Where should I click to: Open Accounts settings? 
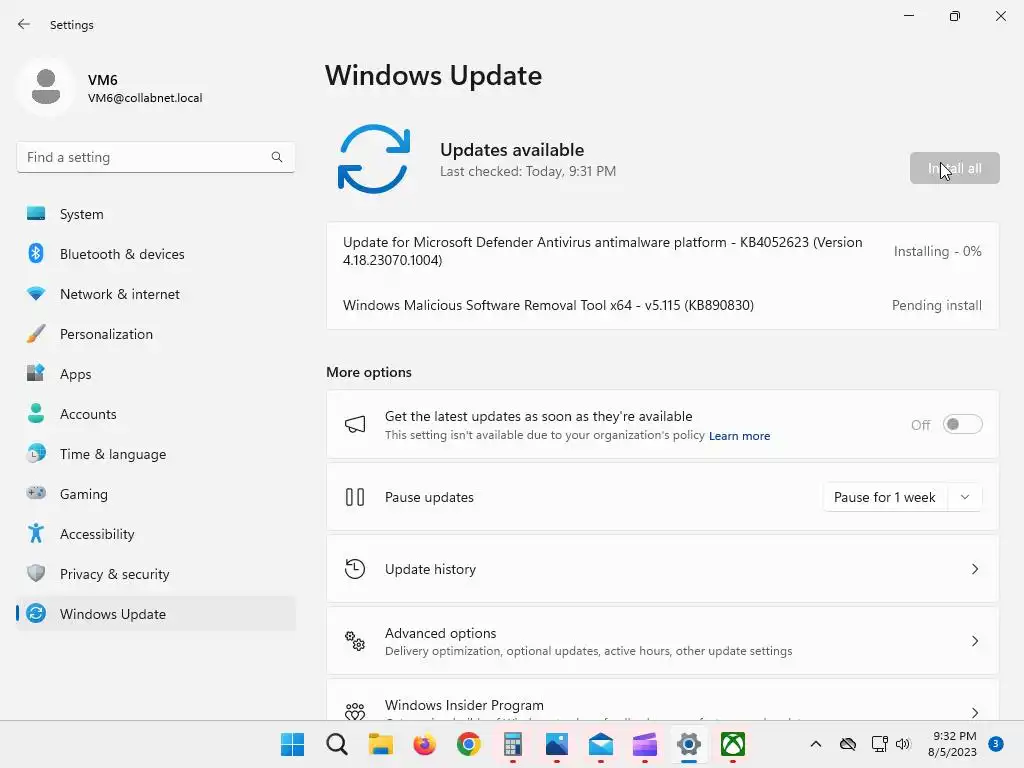[x=155, y=414]
